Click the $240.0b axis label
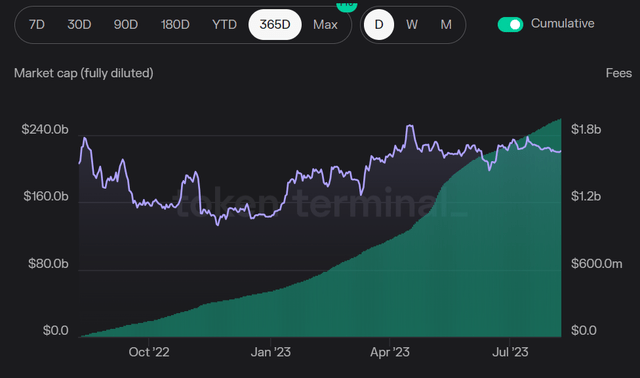This screenshot has width=640, height=378. click(45, 129)
